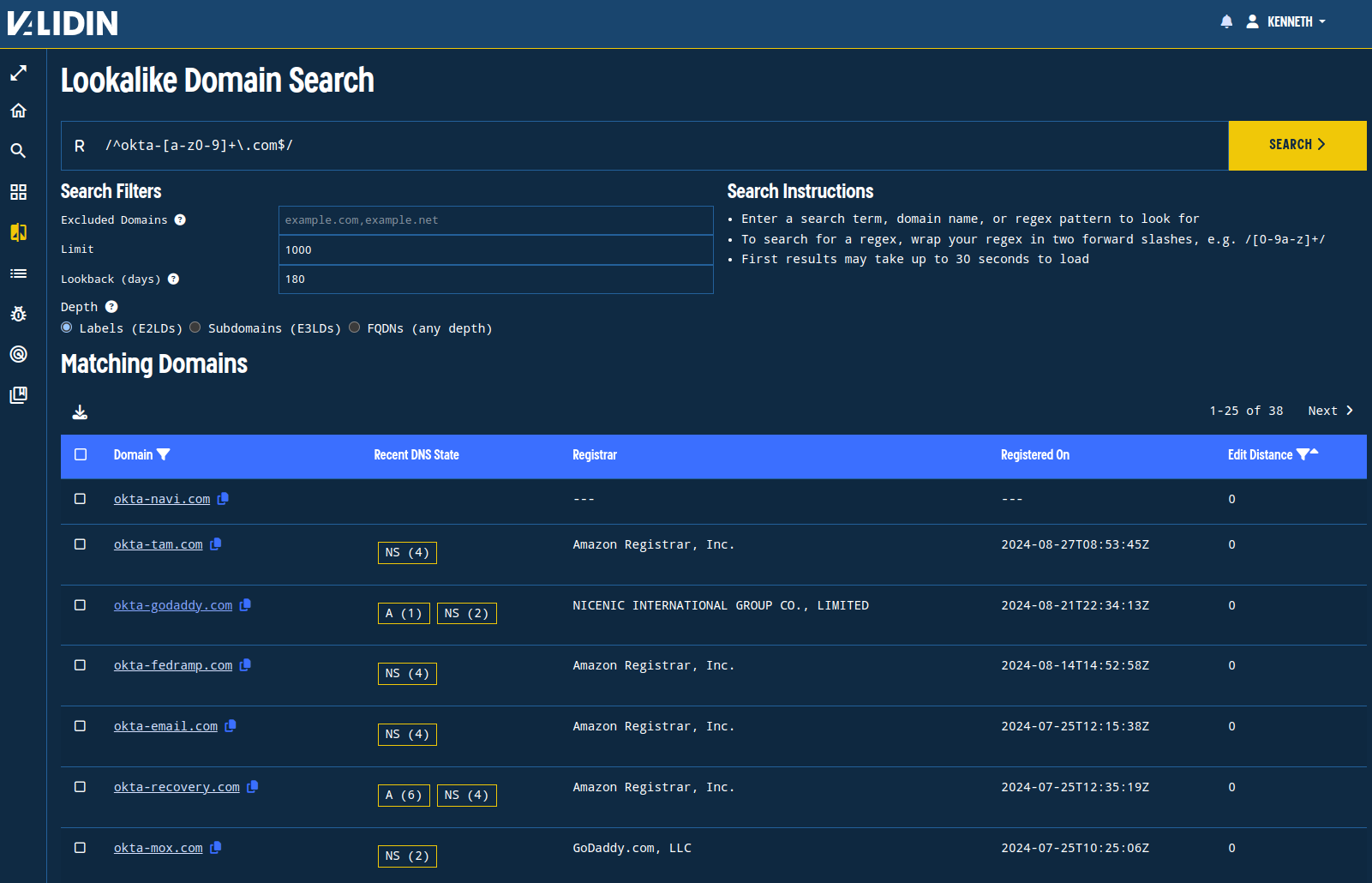The width and height of the screenshot is (1372, 883).
Task: Open the Edit Distance filter funnel
Action: click(1303, 454)
